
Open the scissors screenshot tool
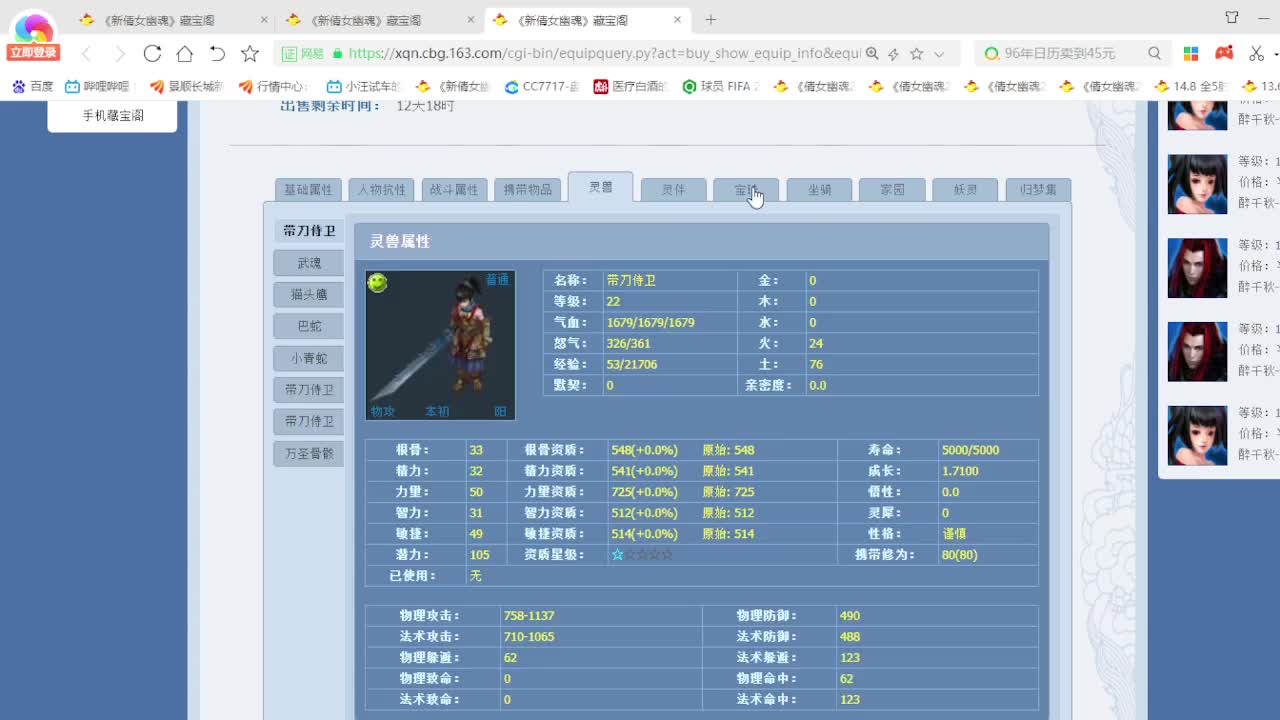pos(1257,53)
